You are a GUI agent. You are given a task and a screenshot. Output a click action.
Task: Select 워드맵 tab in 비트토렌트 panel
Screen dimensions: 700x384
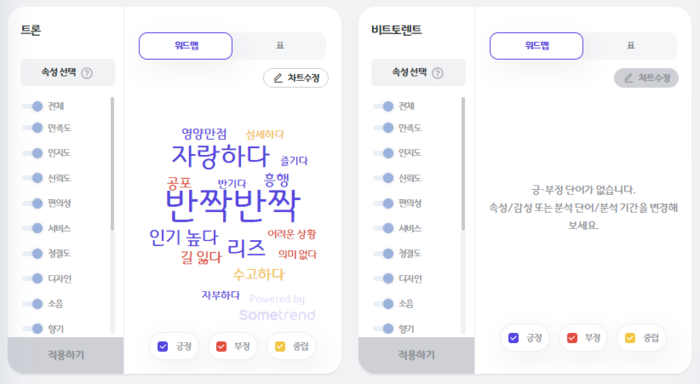tap(537, 46)
